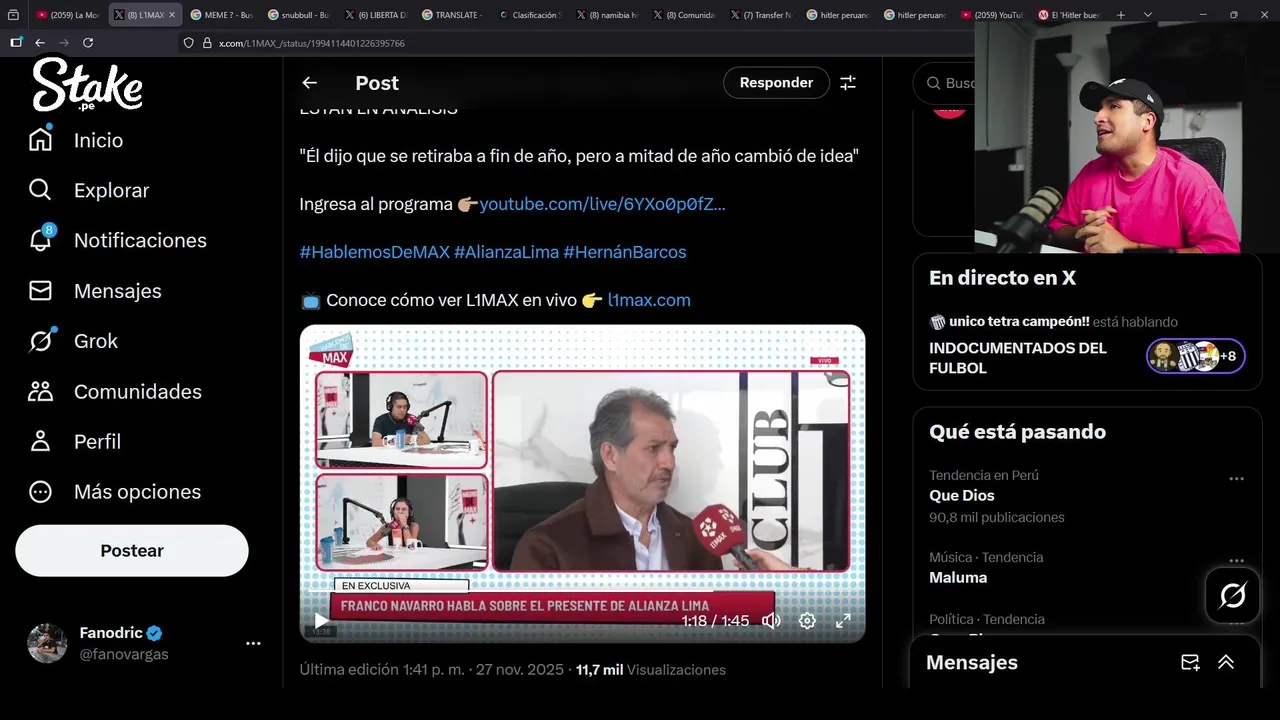1280x720 pixels.
Task: Open Notificaciones bell icon
Action: coord(40,240)
